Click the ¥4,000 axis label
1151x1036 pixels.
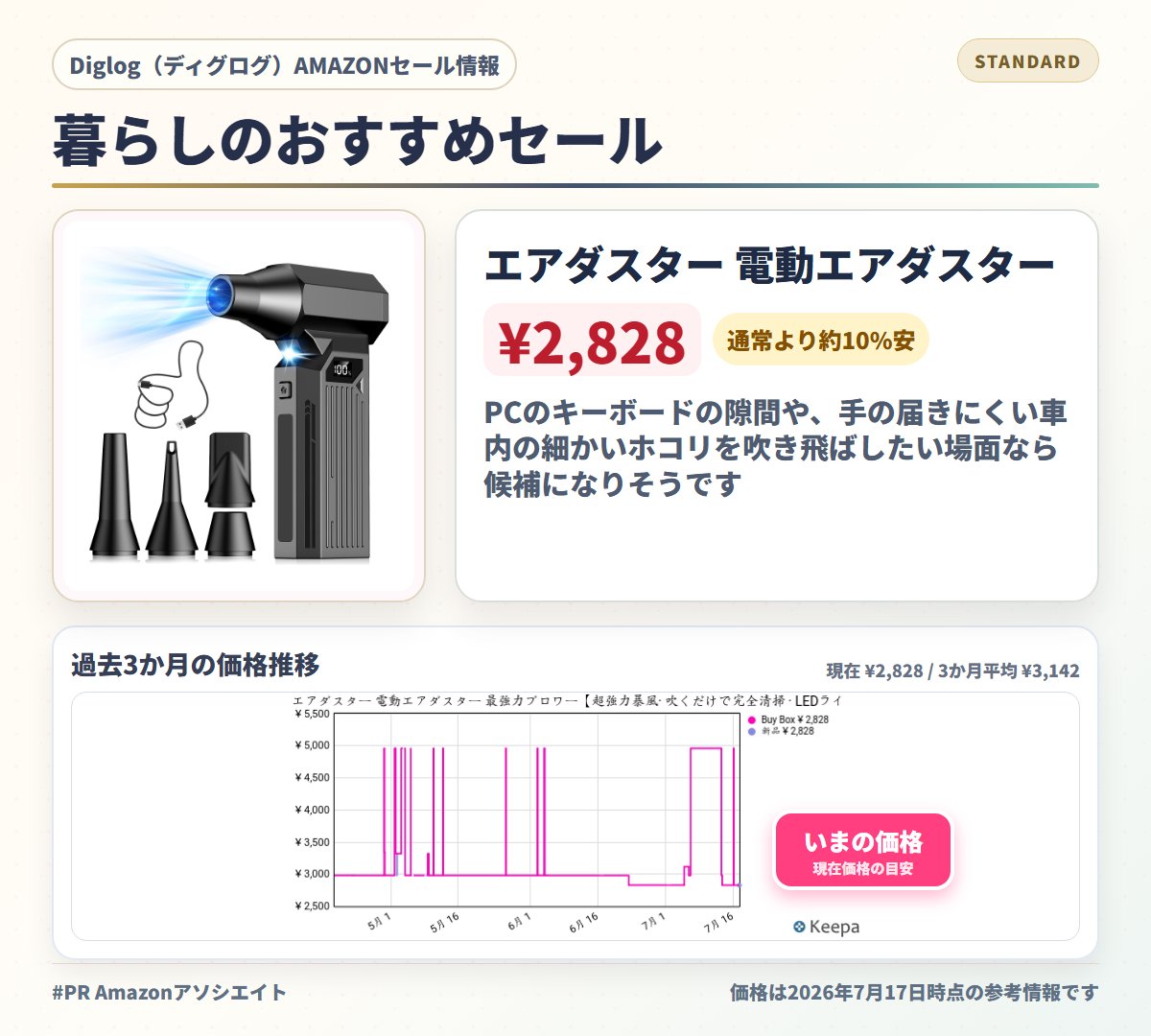(x=312, y=810)
